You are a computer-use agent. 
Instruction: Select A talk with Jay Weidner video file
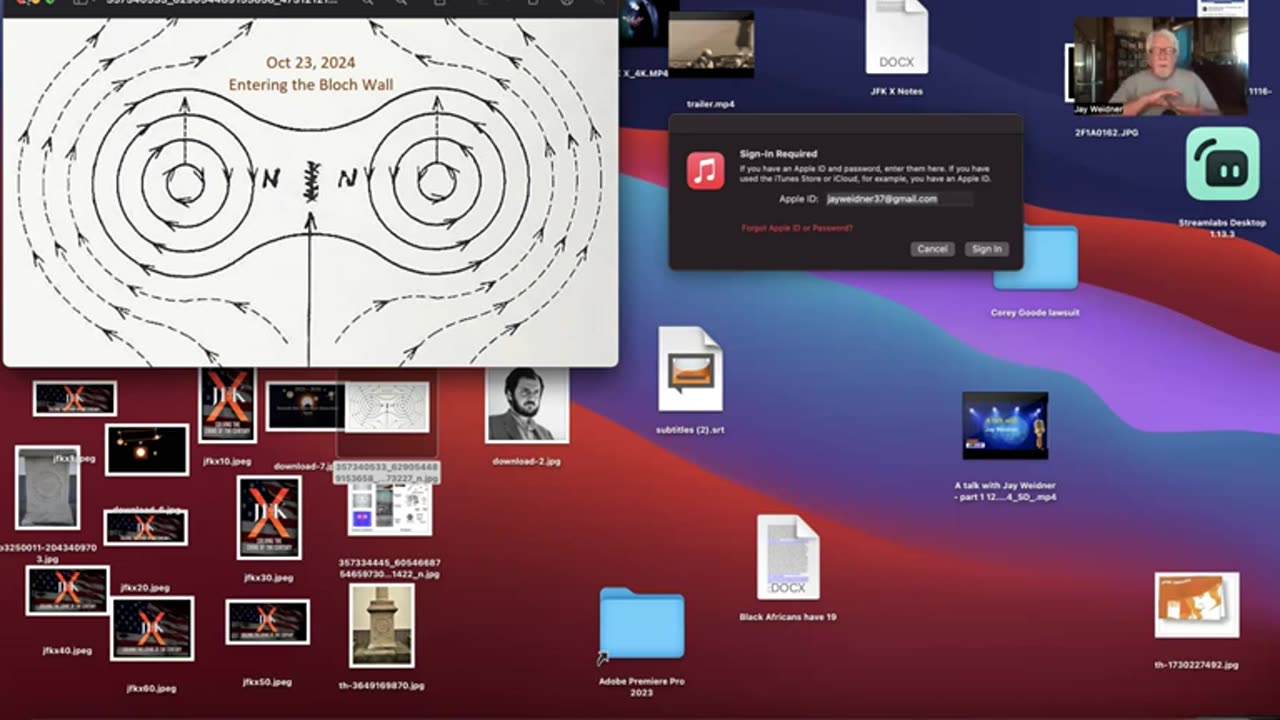coord(1005,426)
